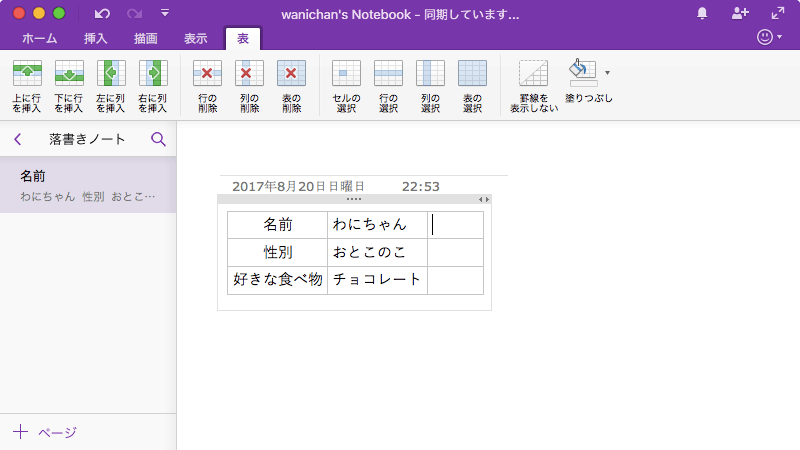The image size is (800, 450).
Task: Insert a column to the right (右に列を挿入)
Action: click(x=153, y=86)
